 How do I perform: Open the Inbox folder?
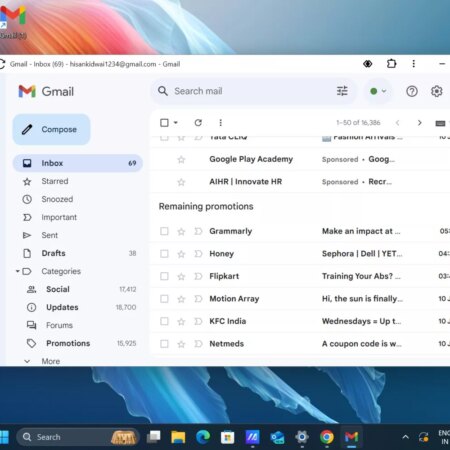point(78,163)
